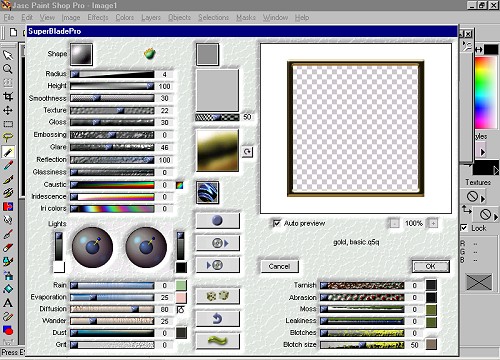Open the Layers menu
Viewport: 500px width, 360px height.
pos(151,17)
